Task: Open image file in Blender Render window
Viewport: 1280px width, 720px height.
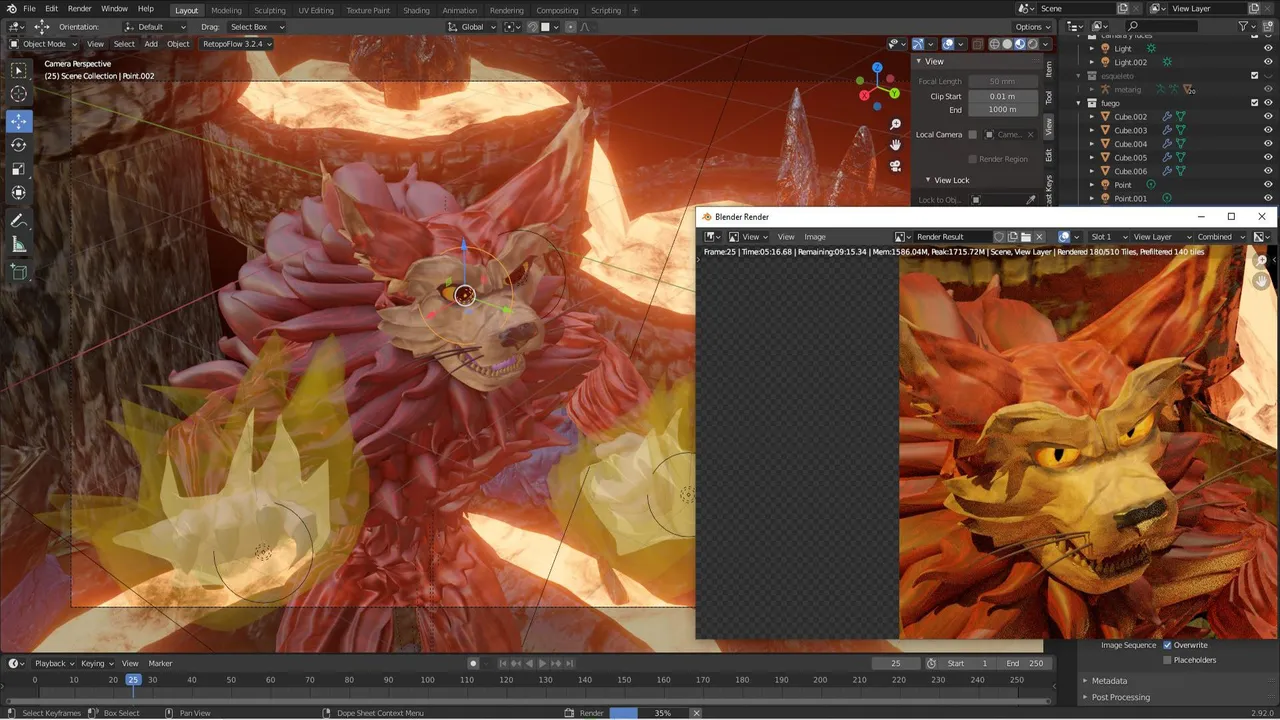Action: (1026, 237)
